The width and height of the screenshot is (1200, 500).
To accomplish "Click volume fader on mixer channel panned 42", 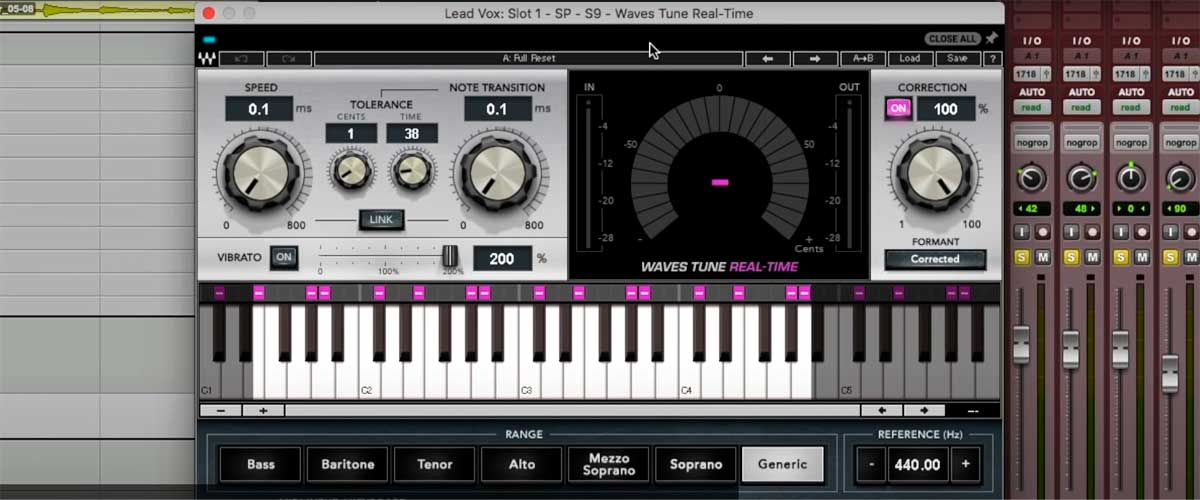I will point(1020,344).
